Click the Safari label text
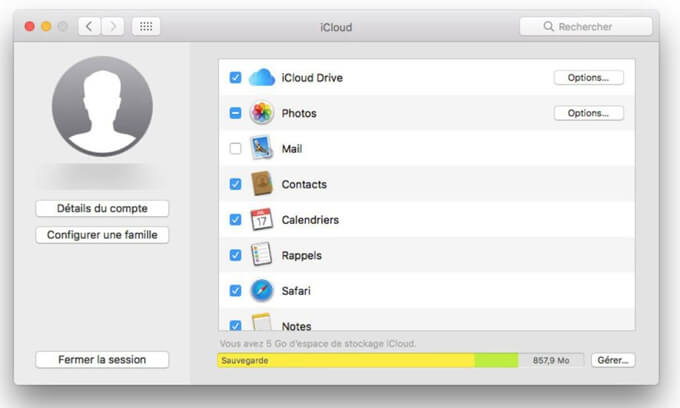The height and width of the screenshot is (408, 680). [296, 290]
